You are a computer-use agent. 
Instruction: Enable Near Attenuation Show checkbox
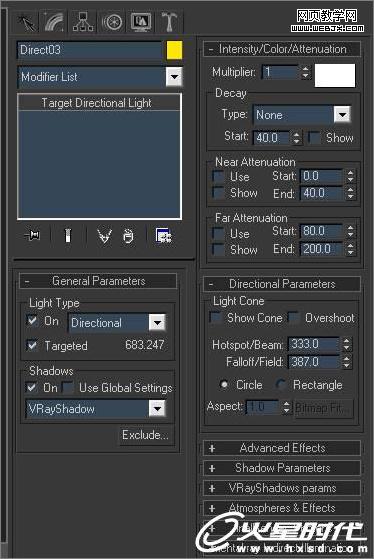pyautogui.click(x=218, y=193)
